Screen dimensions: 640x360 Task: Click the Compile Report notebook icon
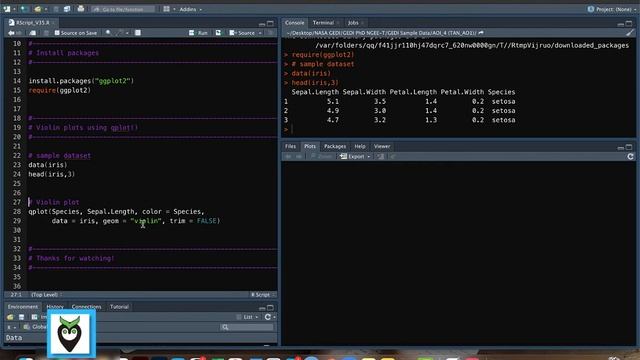138,33
